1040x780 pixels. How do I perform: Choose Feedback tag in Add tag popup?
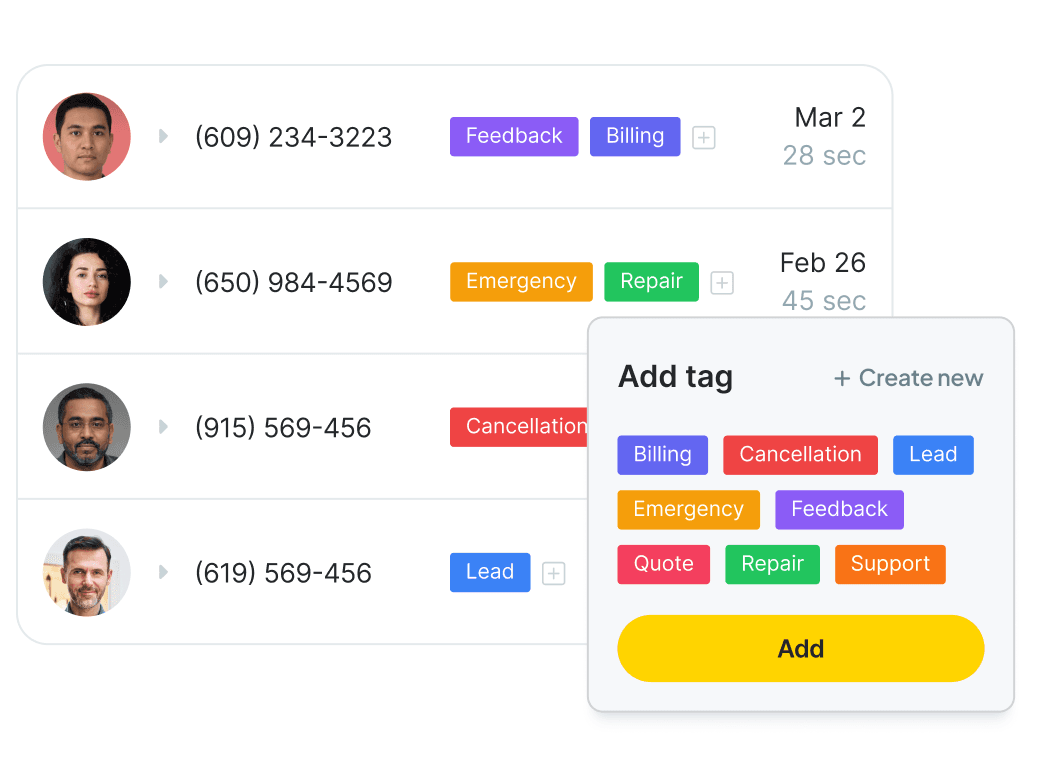(839, 509)
